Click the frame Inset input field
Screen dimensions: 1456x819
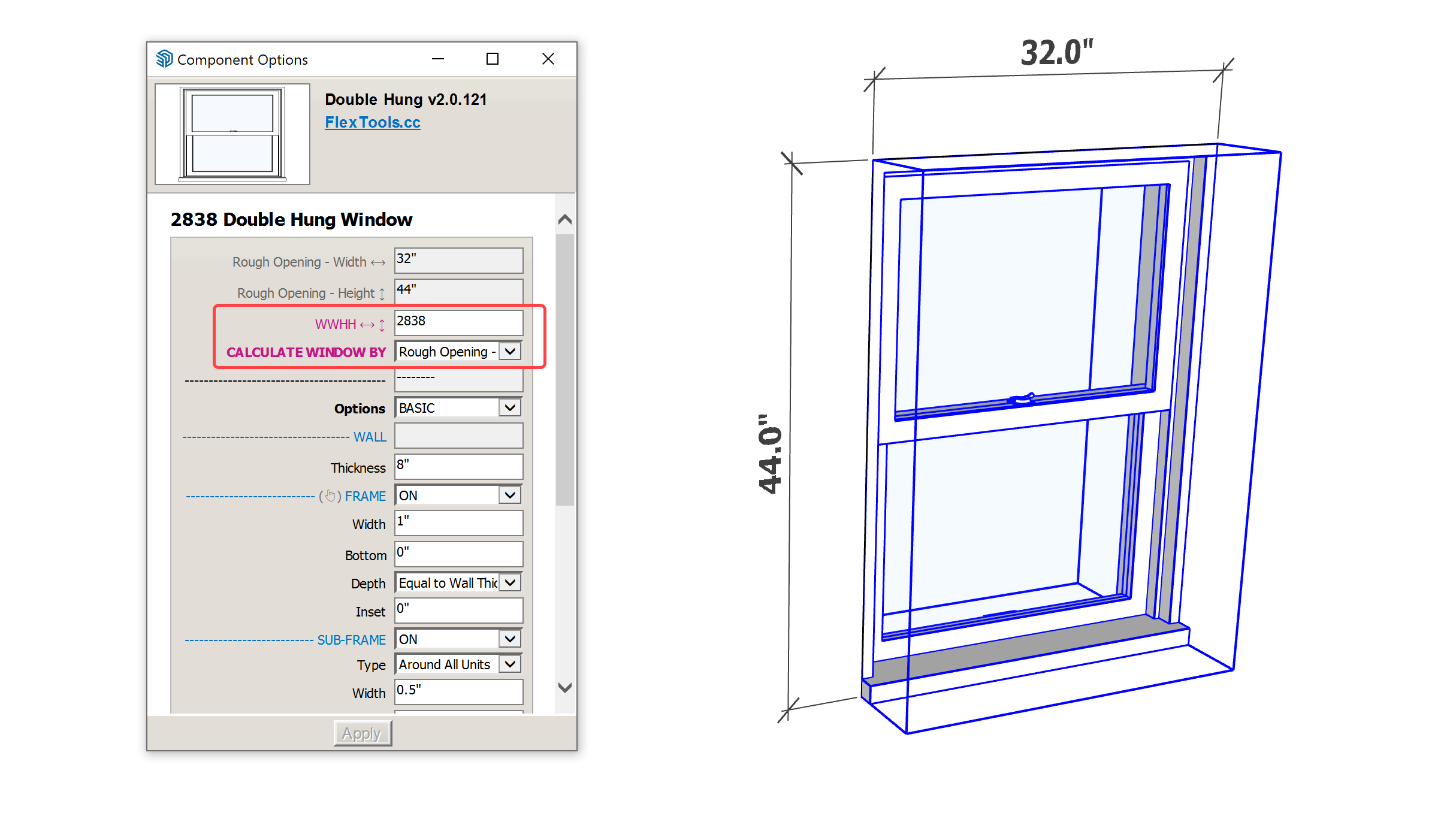click(x=458, y=610)
